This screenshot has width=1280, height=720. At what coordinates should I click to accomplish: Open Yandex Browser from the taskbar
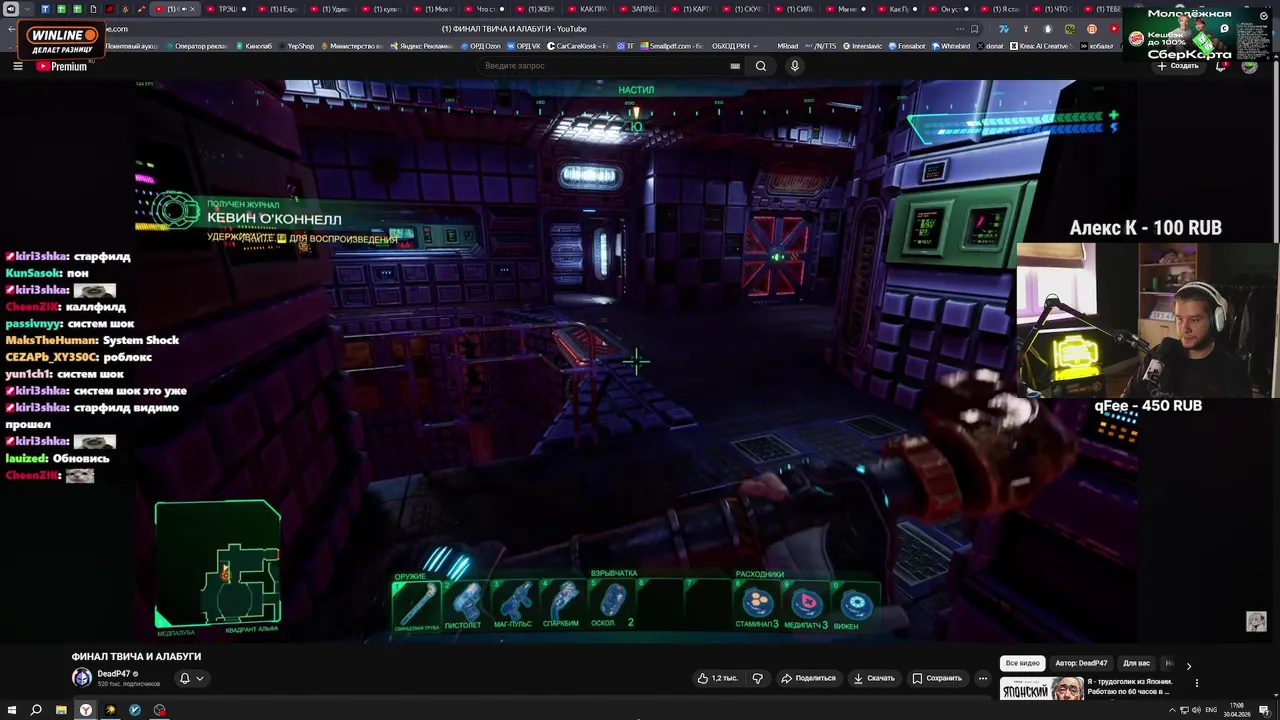[x=86, y=710]
